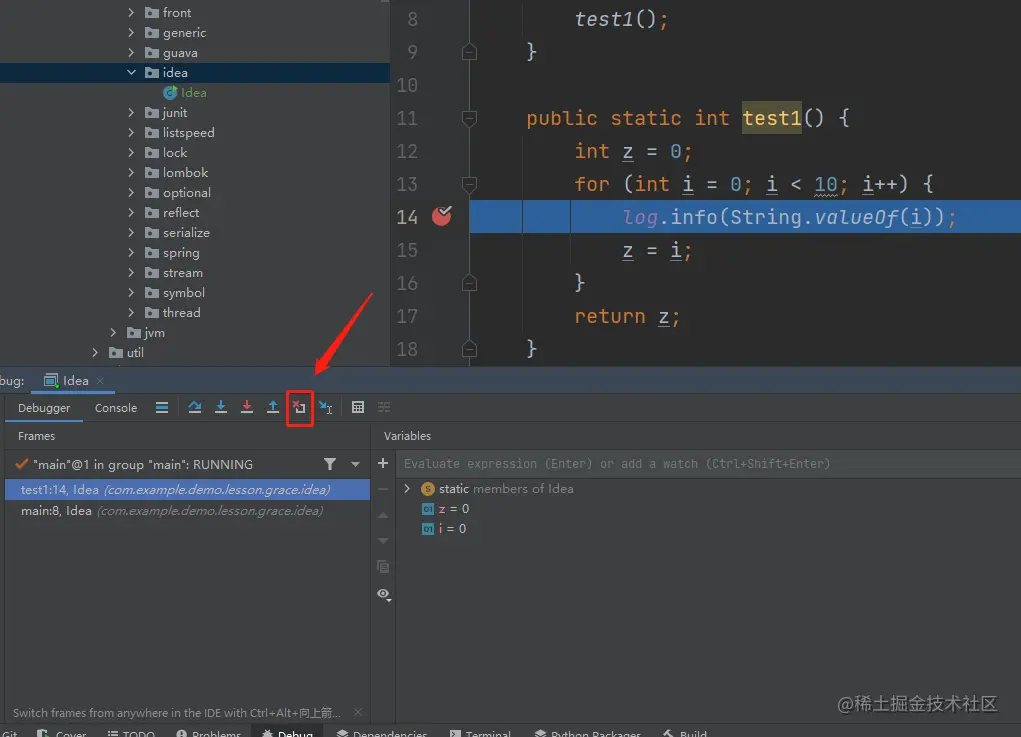Select the "main"@1 RUNNING thread entry
Viewport: 1021px width, 737px height.
143,464
